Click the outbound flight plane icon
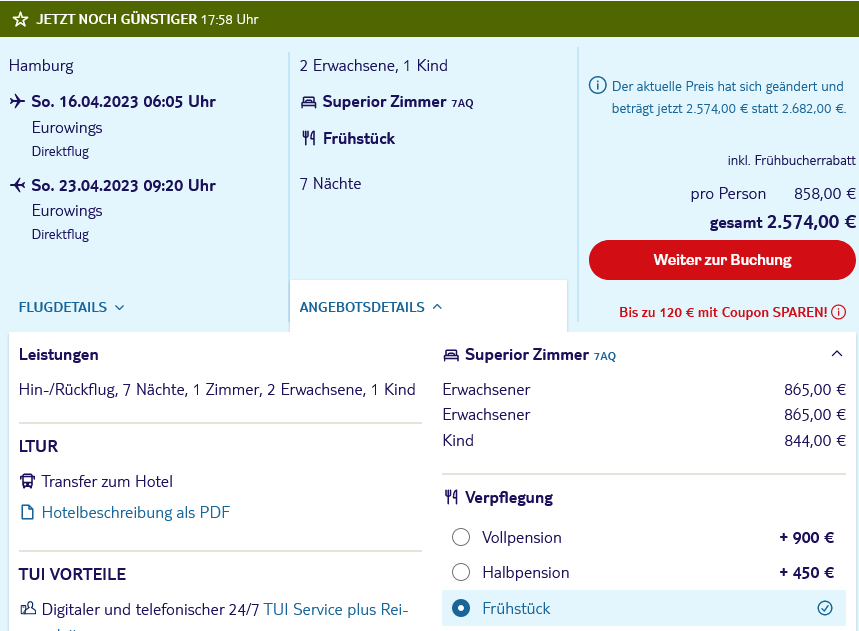The height and width of the screenshot is (631, 859). point(17,101)
